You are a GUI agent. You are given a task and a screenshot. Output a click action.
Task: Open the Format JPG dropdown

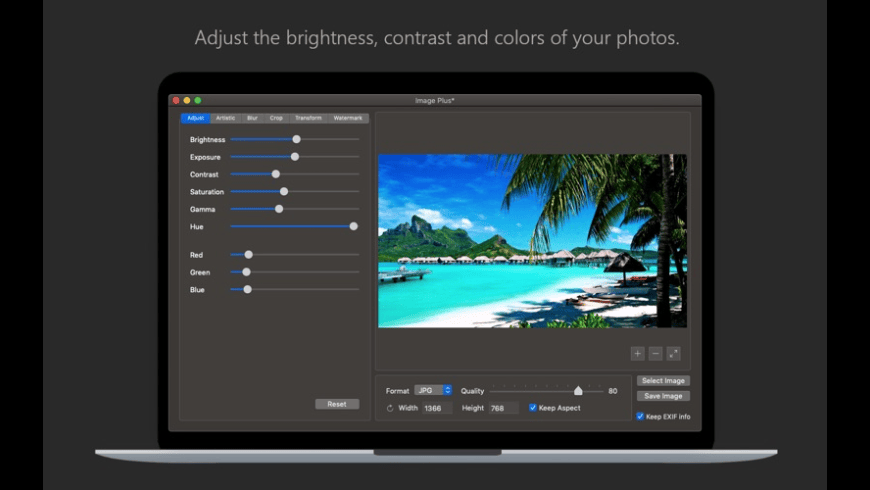[433, 391]
